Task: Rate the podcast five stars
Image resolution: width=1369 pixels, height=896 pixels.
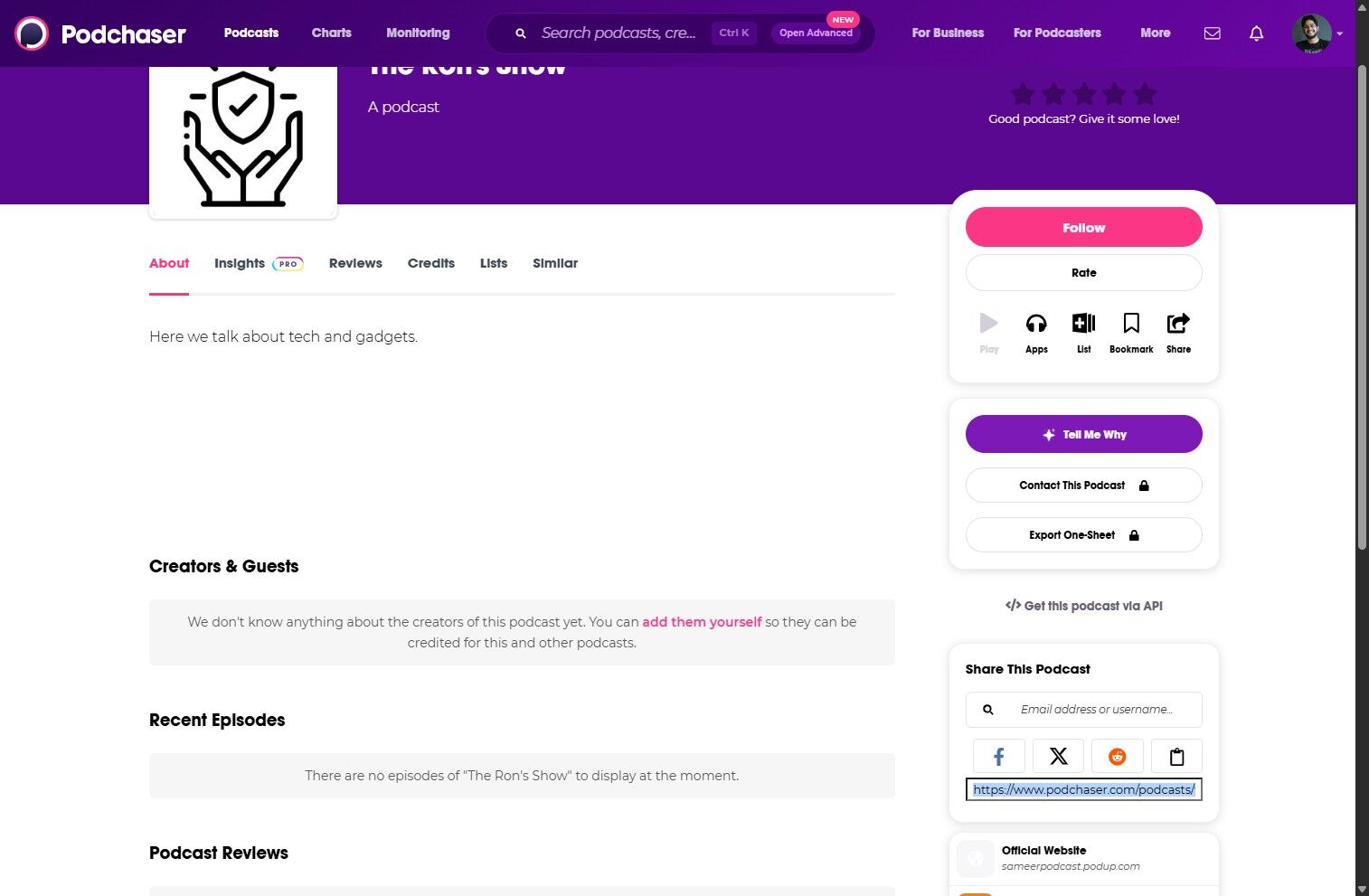Action: (x=1145, y=94)
